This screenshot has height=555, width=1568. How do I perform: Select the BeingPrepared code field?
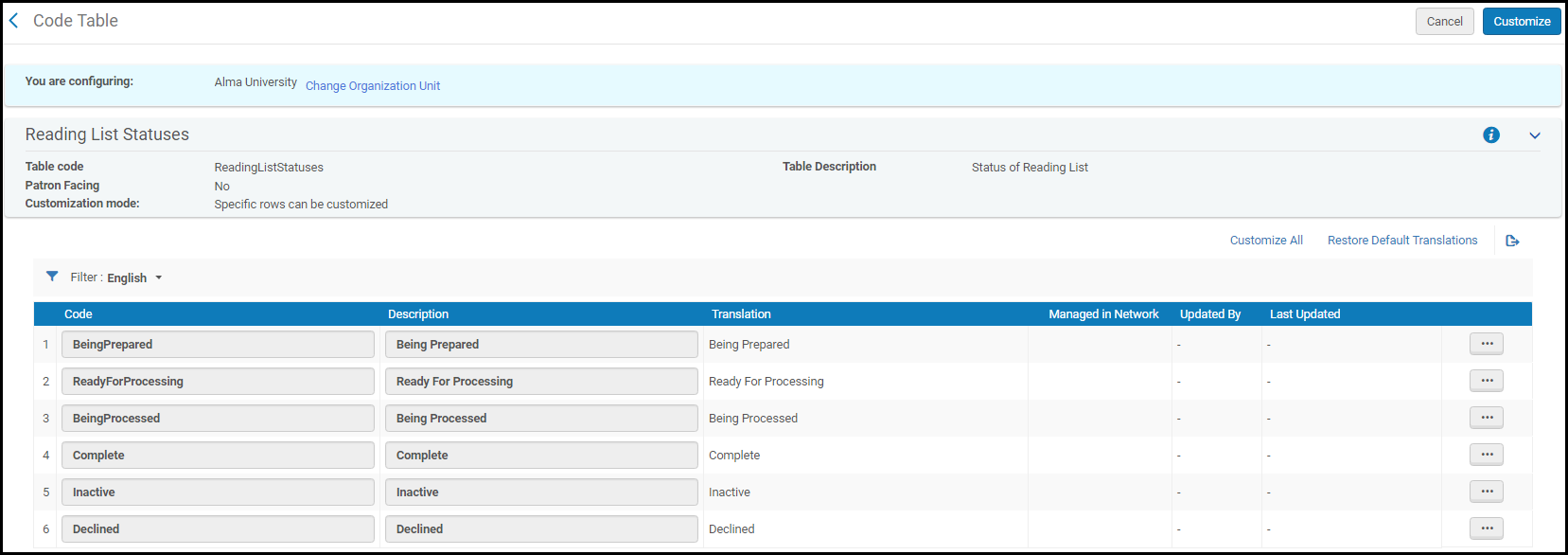218,345
